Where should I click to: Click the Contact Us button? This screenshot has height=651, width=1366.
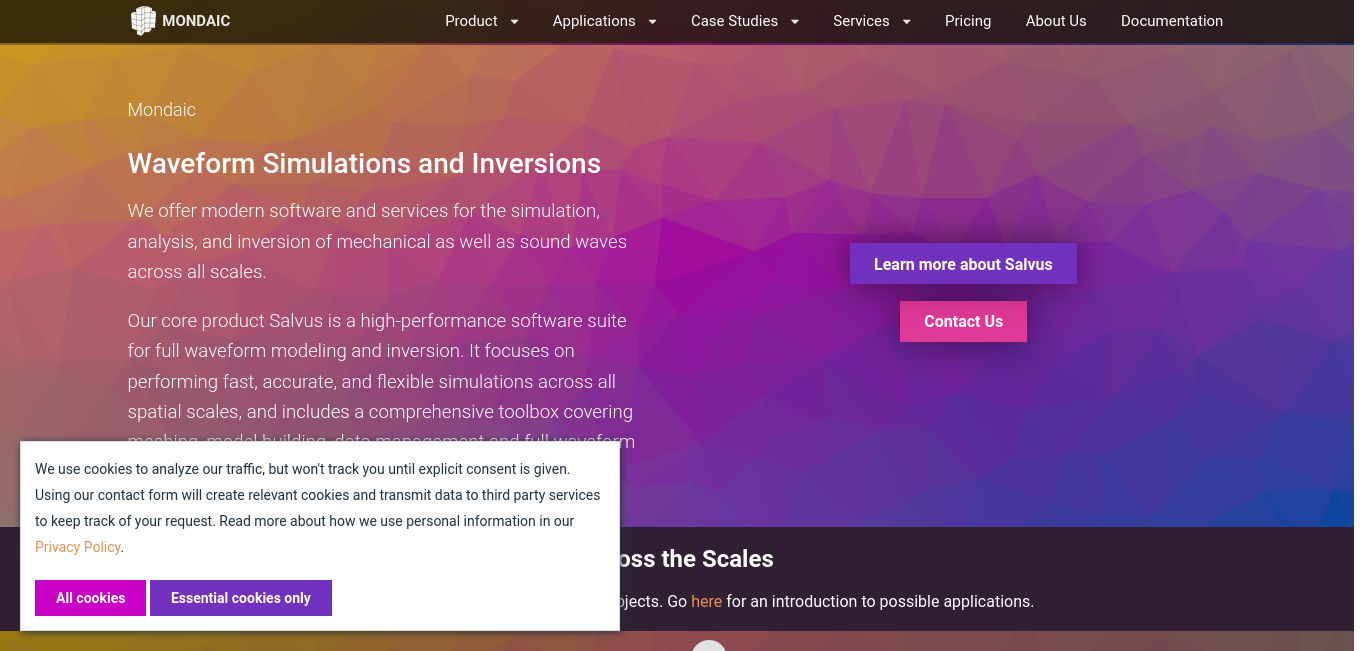963,321
